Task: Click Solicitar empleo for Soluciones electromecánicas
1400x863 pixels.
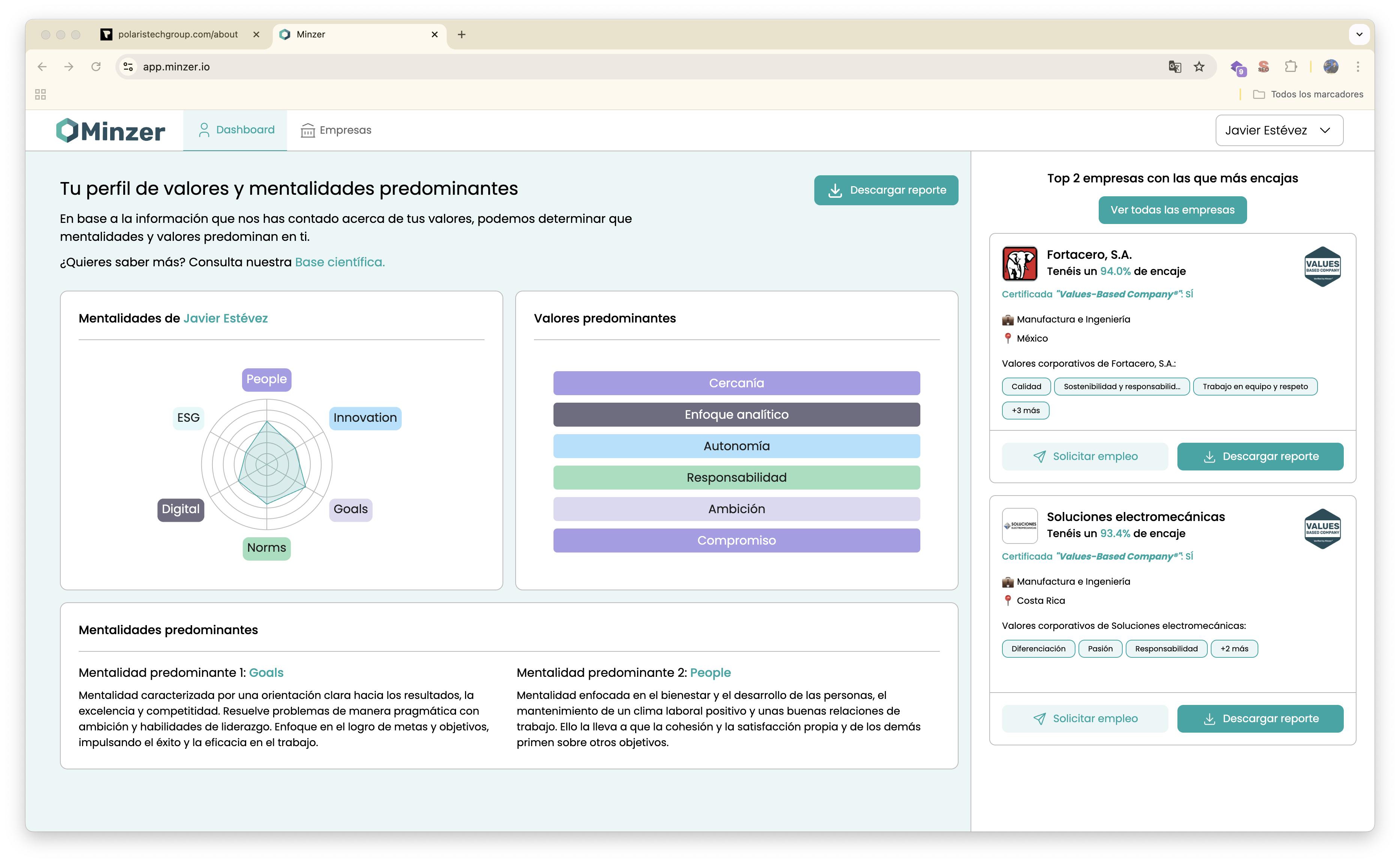Action: [x=1085, y=718]
